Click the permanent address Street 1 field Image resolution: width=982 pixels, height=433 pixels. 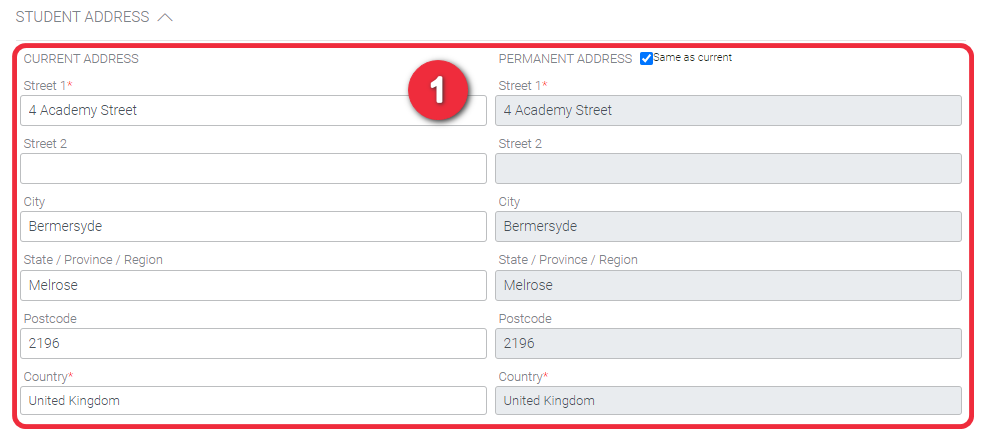(728, 110)
